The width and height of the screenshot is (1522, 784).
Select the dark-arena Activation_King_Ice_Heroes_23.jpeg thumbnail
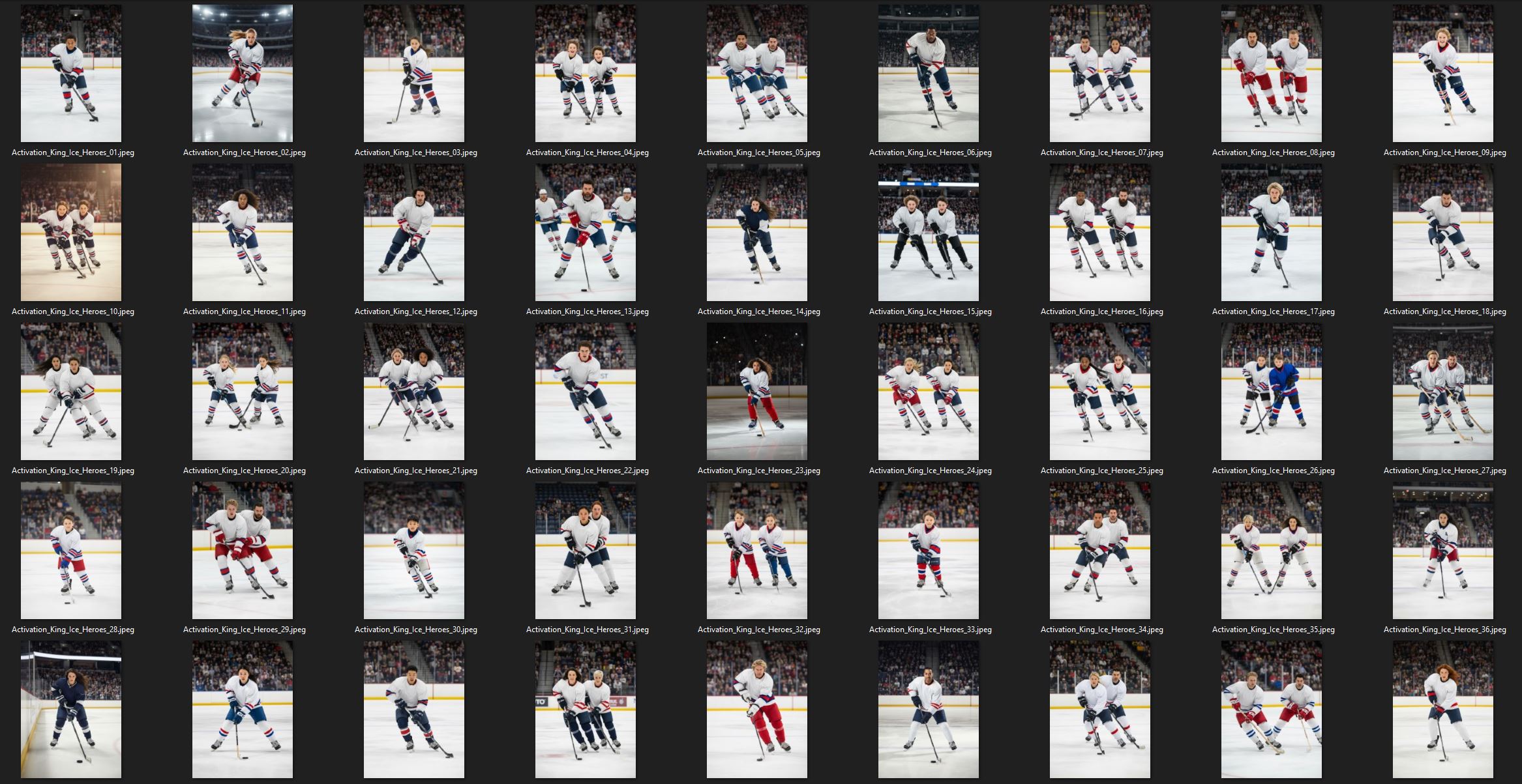(757, 392)
